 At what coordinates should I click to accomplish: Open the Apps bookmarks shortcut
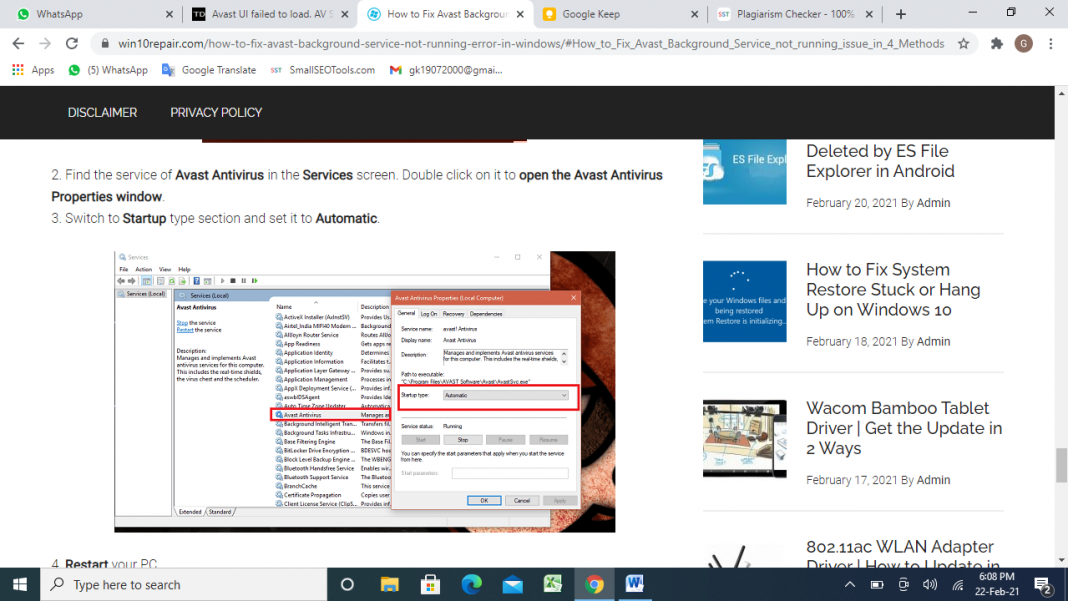[x=33, y=70]
